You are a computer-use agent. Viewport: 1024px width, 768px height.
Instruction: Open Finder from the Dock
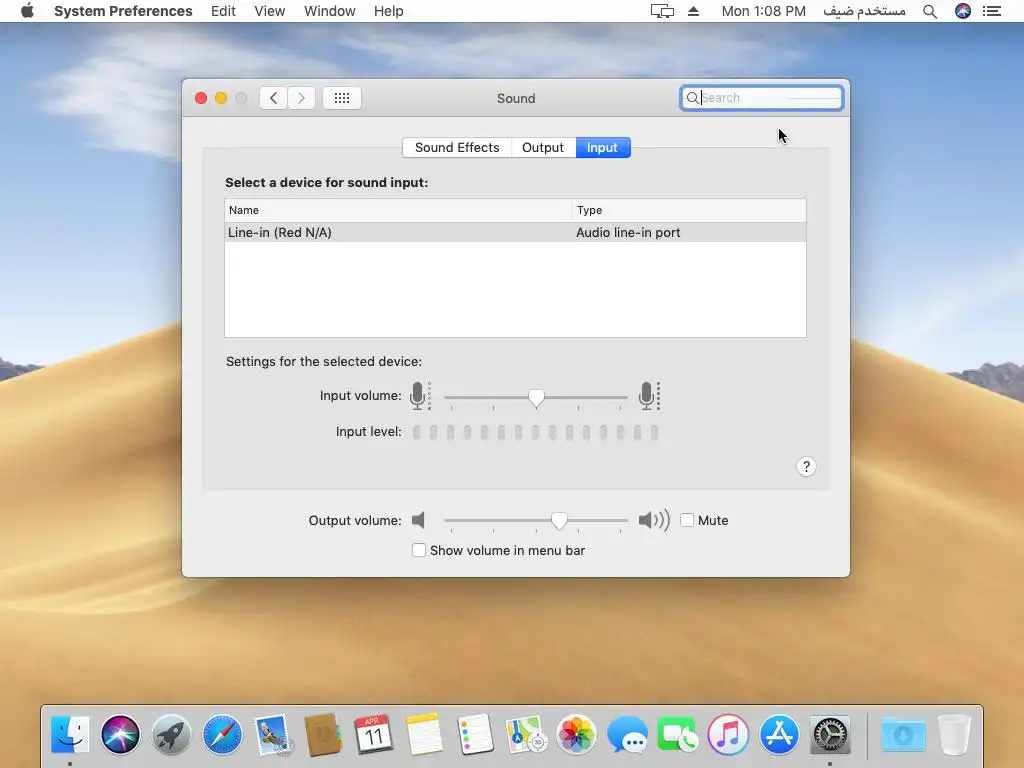pos(70,734)
